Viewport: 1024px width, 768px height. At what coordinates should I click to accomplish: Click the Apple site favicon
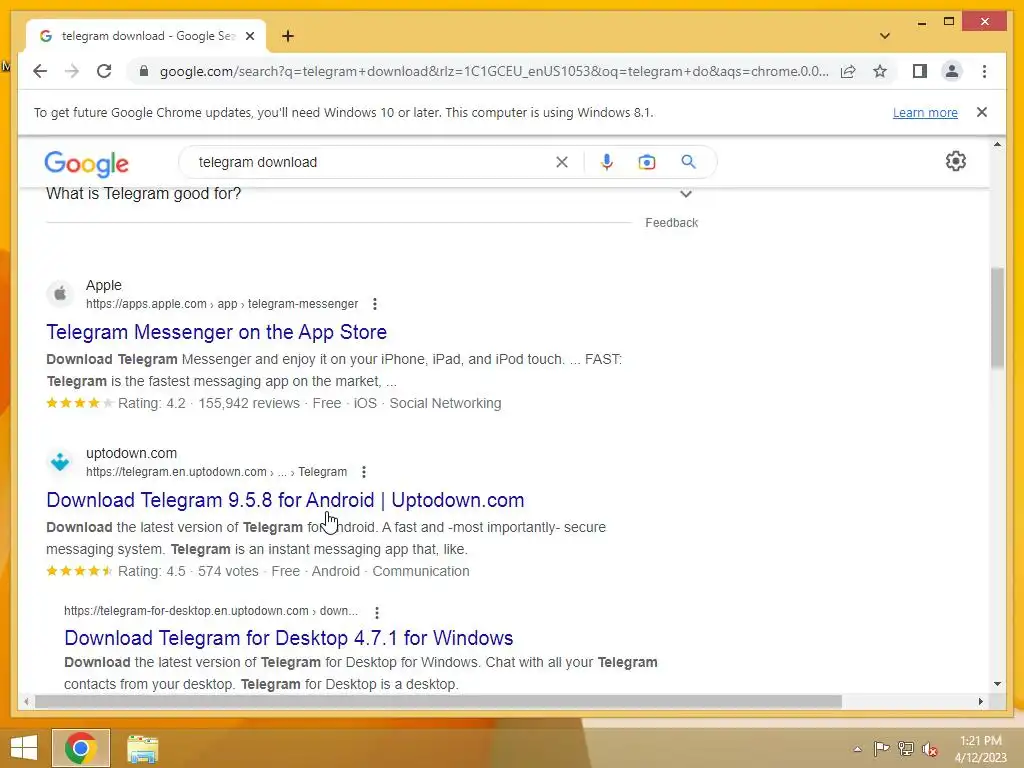coord(60,294)
